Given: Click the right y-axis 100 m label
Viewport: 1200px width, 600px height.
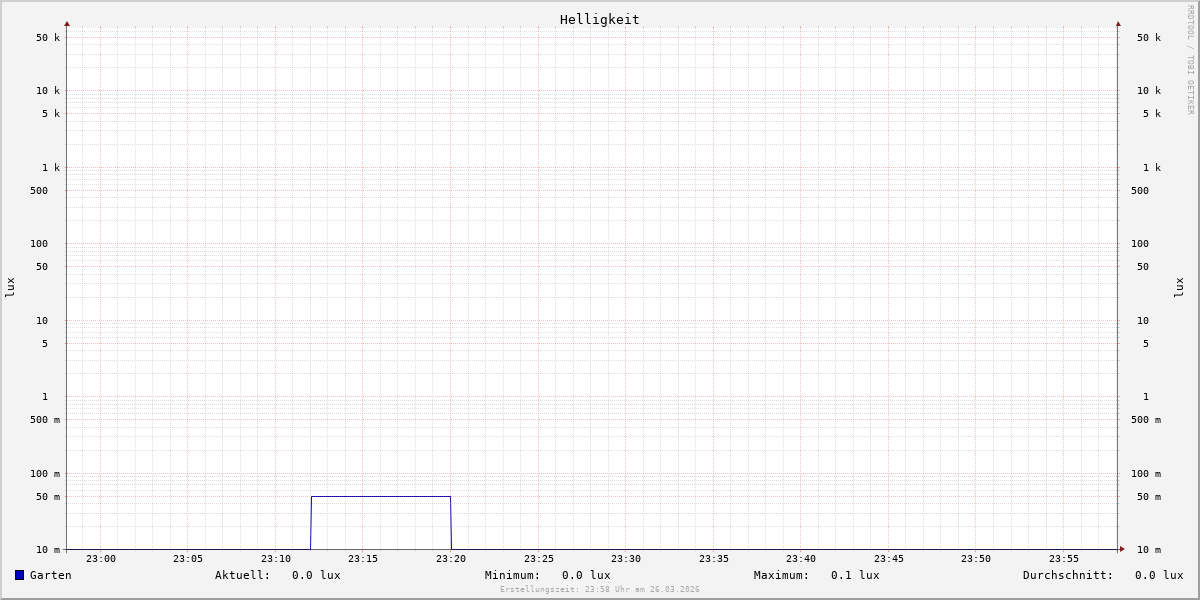Looking at the screenshot, I should pos(1146,474).
